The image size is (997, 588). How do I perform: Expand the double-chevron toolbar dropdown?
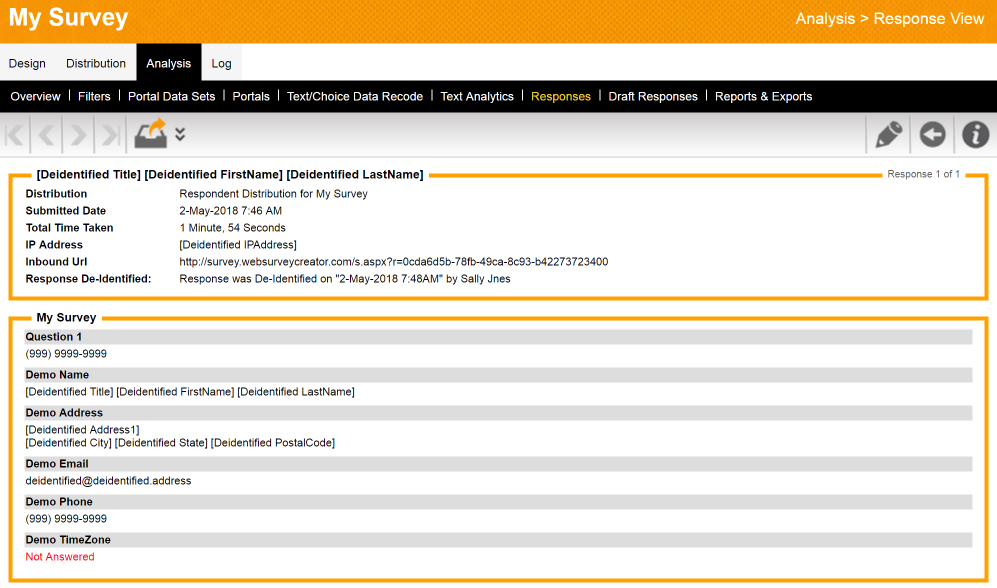pyautogui.click(x=180, y=134)
